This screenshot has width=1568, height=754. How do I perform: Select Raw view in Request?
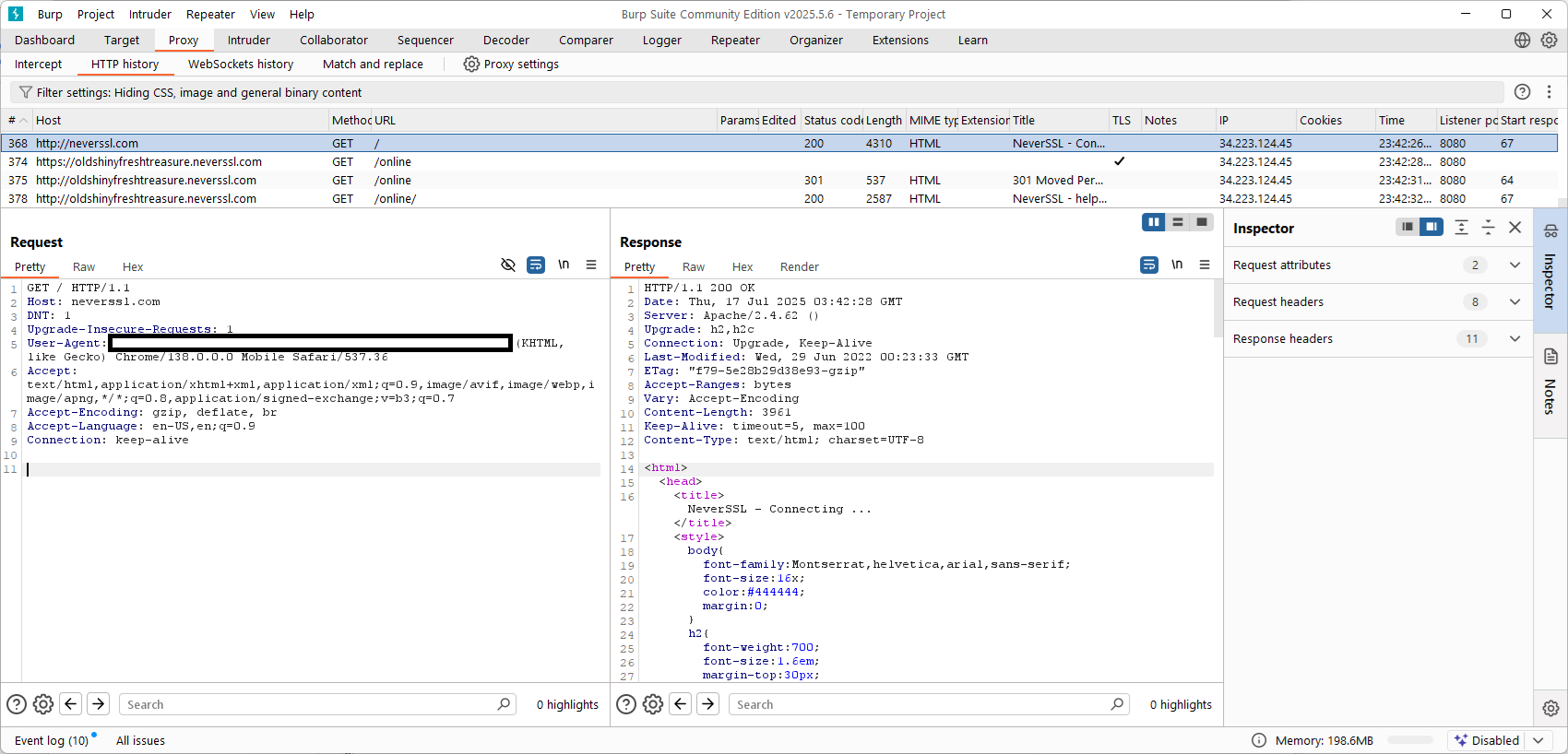click(x=84, y=266)
